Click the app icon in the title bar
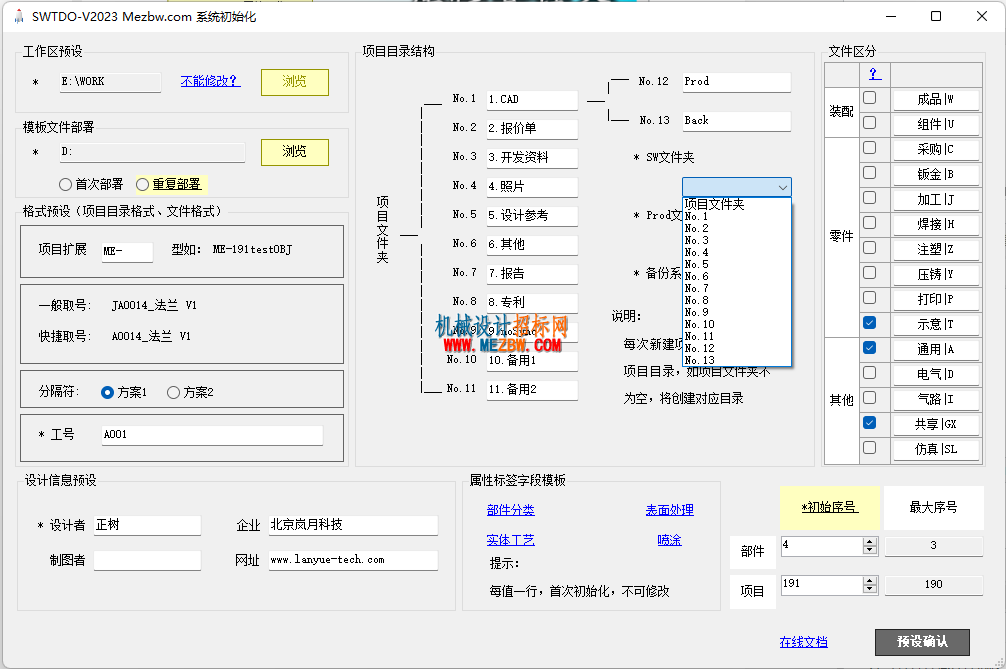 click(x=19, y=17)
